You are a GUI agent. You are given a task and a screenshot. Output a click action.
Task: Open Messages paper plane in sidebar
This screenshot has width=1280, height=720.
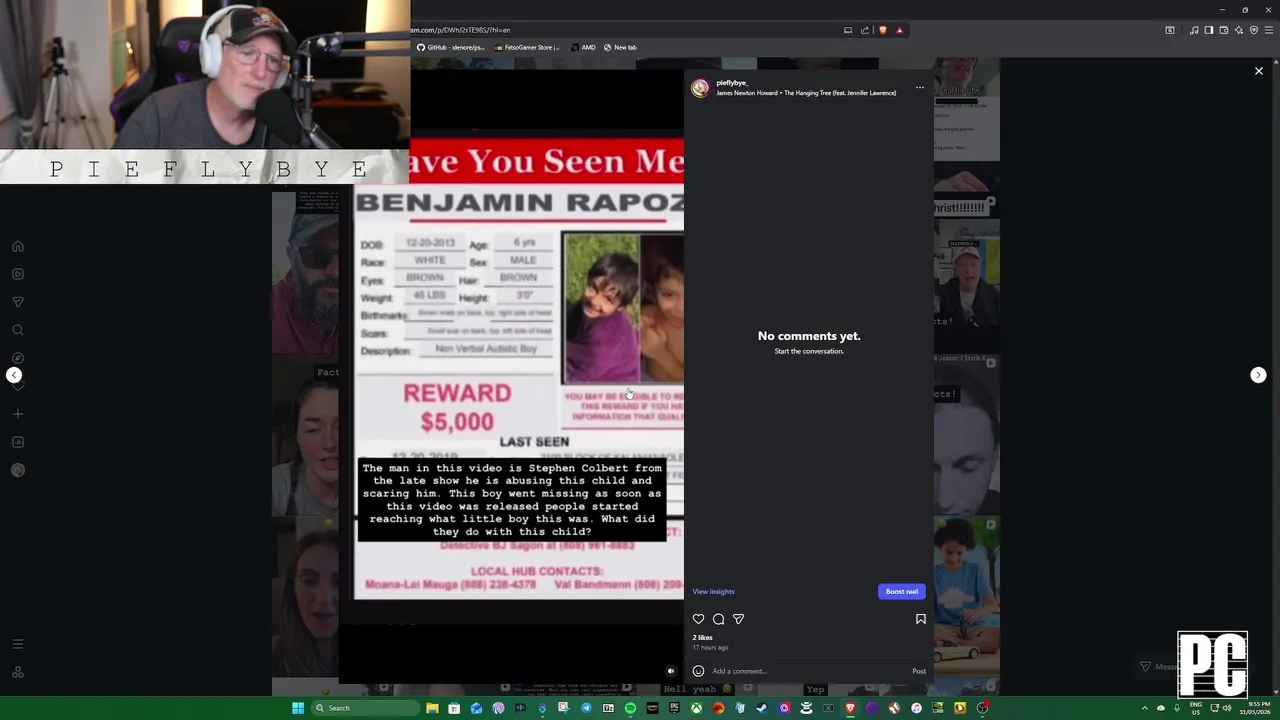pyautogui.click(x=18, y=302)
